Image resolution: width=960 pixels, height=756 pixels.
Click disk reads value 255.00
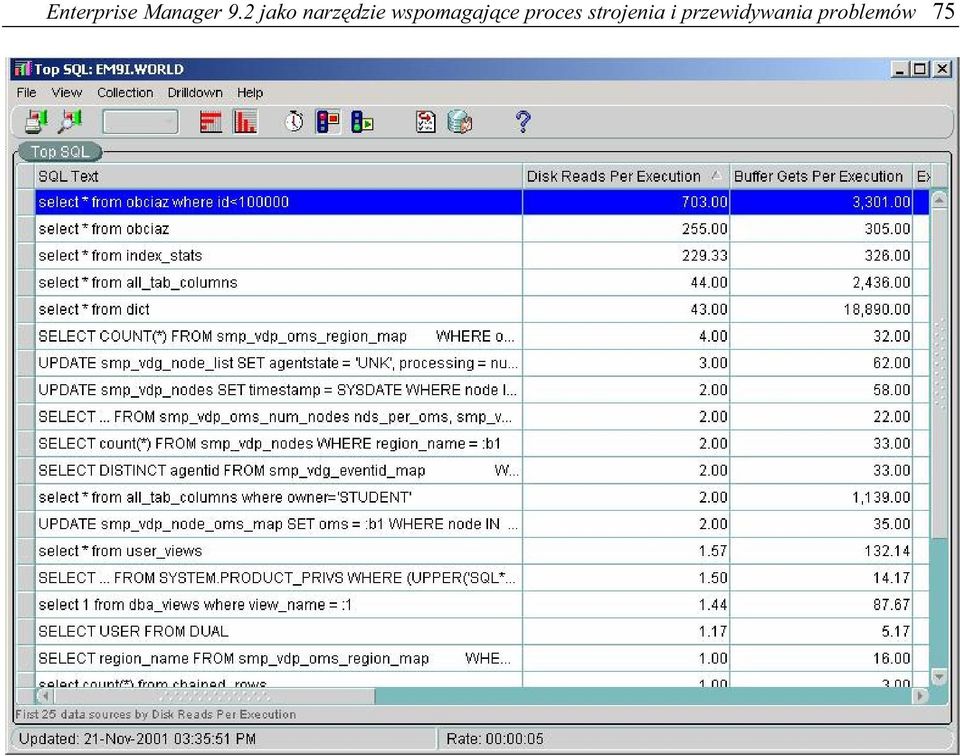click(704, 229)
